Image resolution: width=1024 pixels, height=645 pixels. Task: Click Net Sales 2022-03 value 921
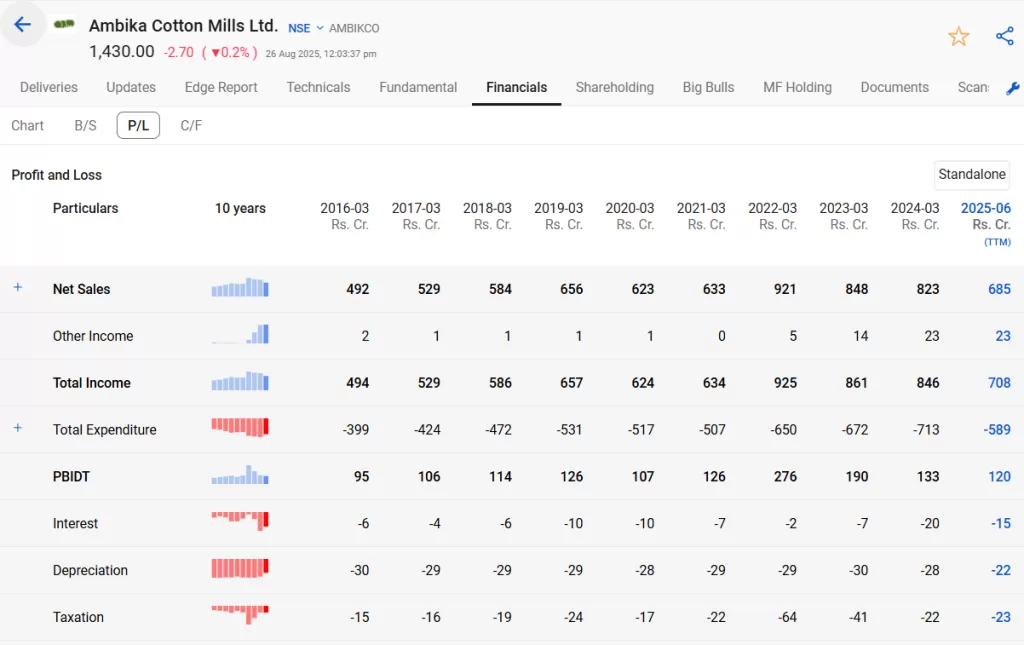pyautogui.click(x=785, y=289)
